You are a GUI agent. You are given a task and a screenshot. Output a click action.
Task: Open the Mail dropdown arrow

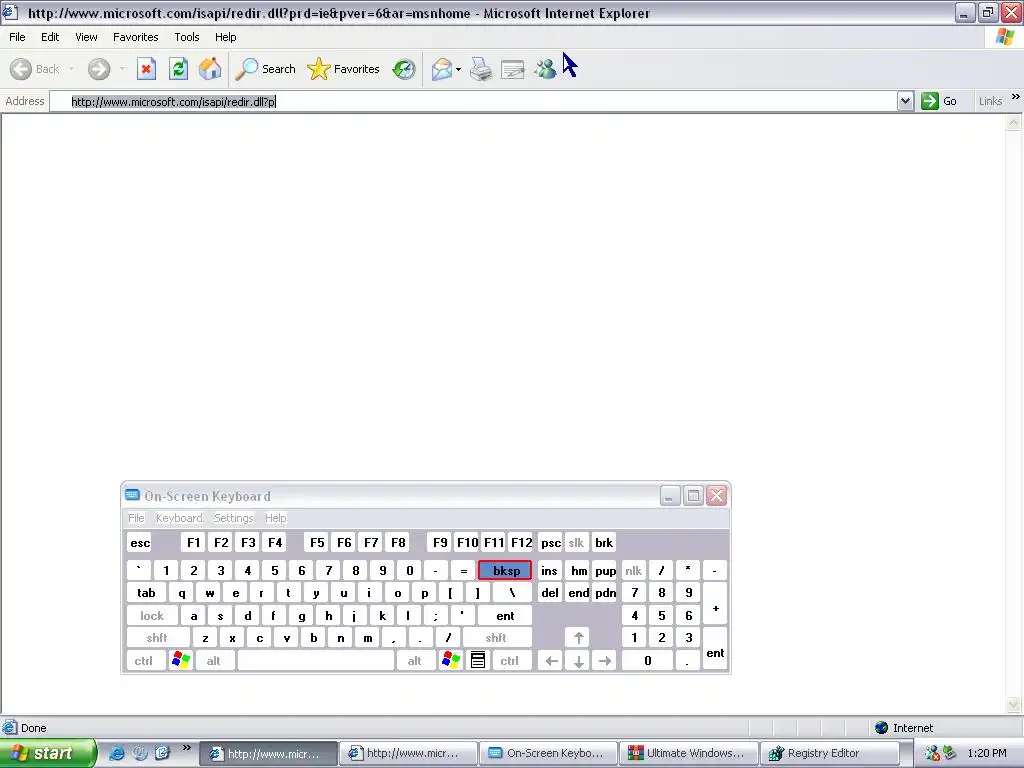[x=458, y=69]
